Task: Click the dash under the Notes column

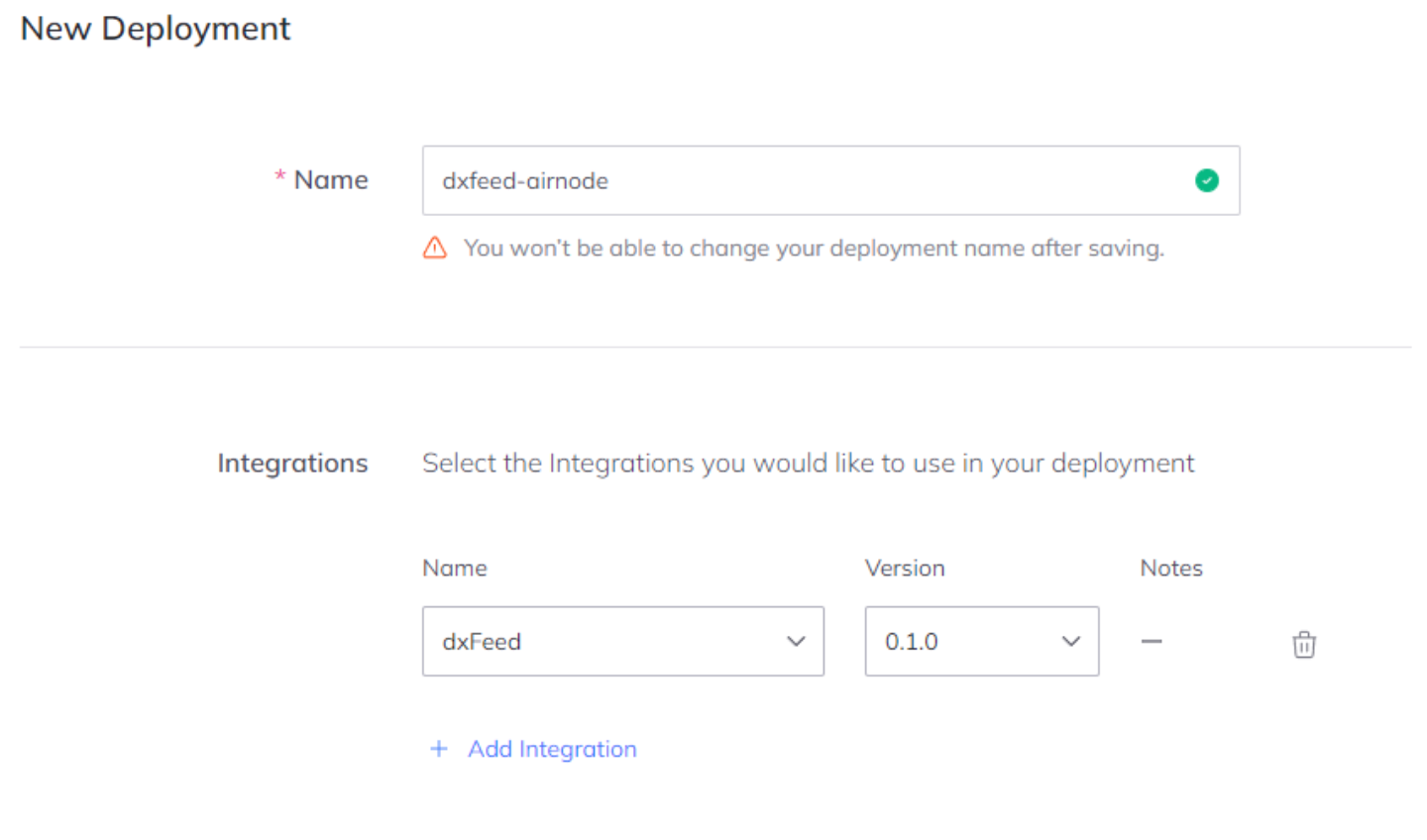Action: [x=1152, y=642]
